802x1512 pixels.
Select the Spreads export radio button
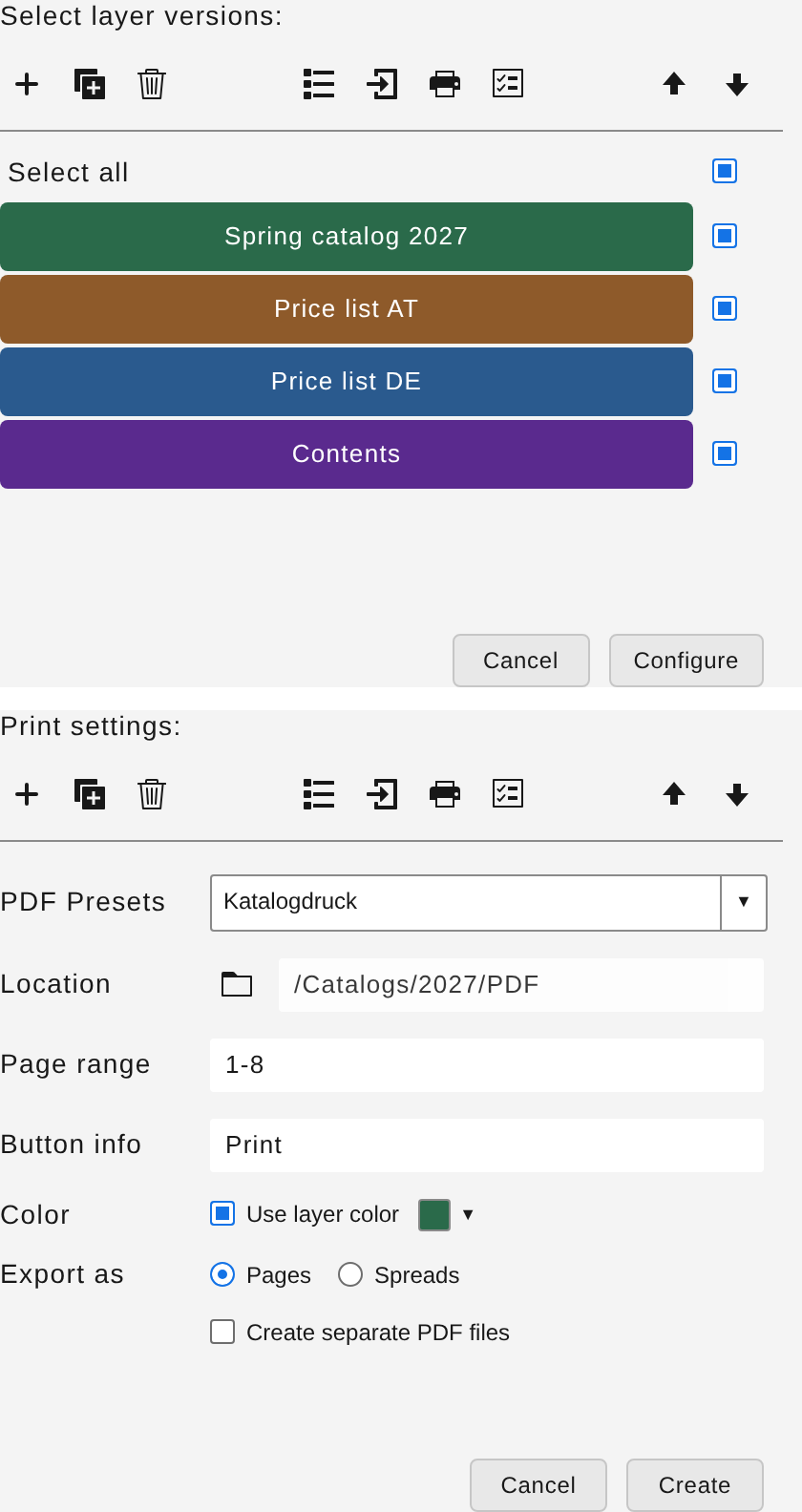click(x=350, y=1274)
